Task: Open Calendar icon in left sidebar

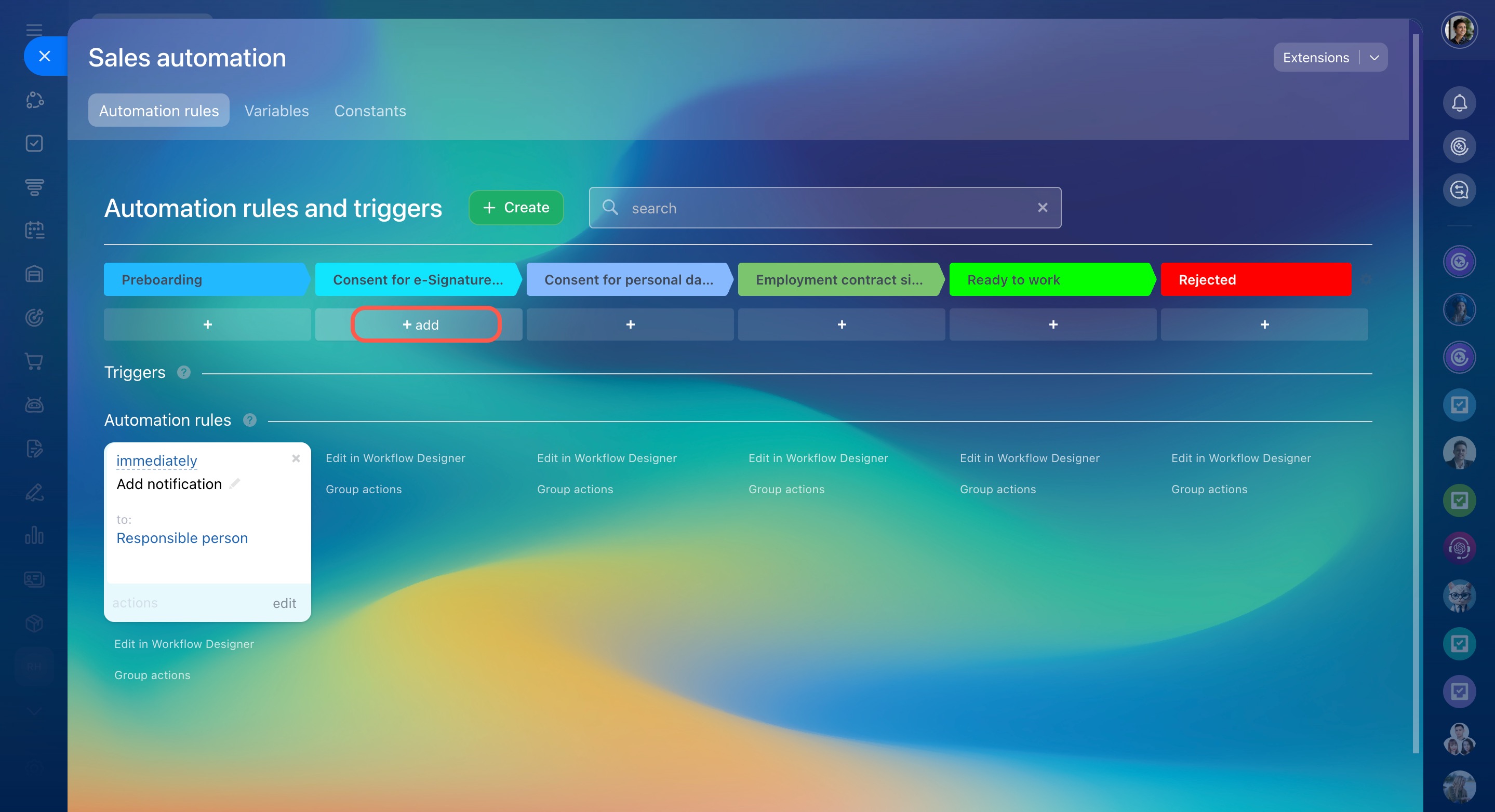Action: pos(34,231)
